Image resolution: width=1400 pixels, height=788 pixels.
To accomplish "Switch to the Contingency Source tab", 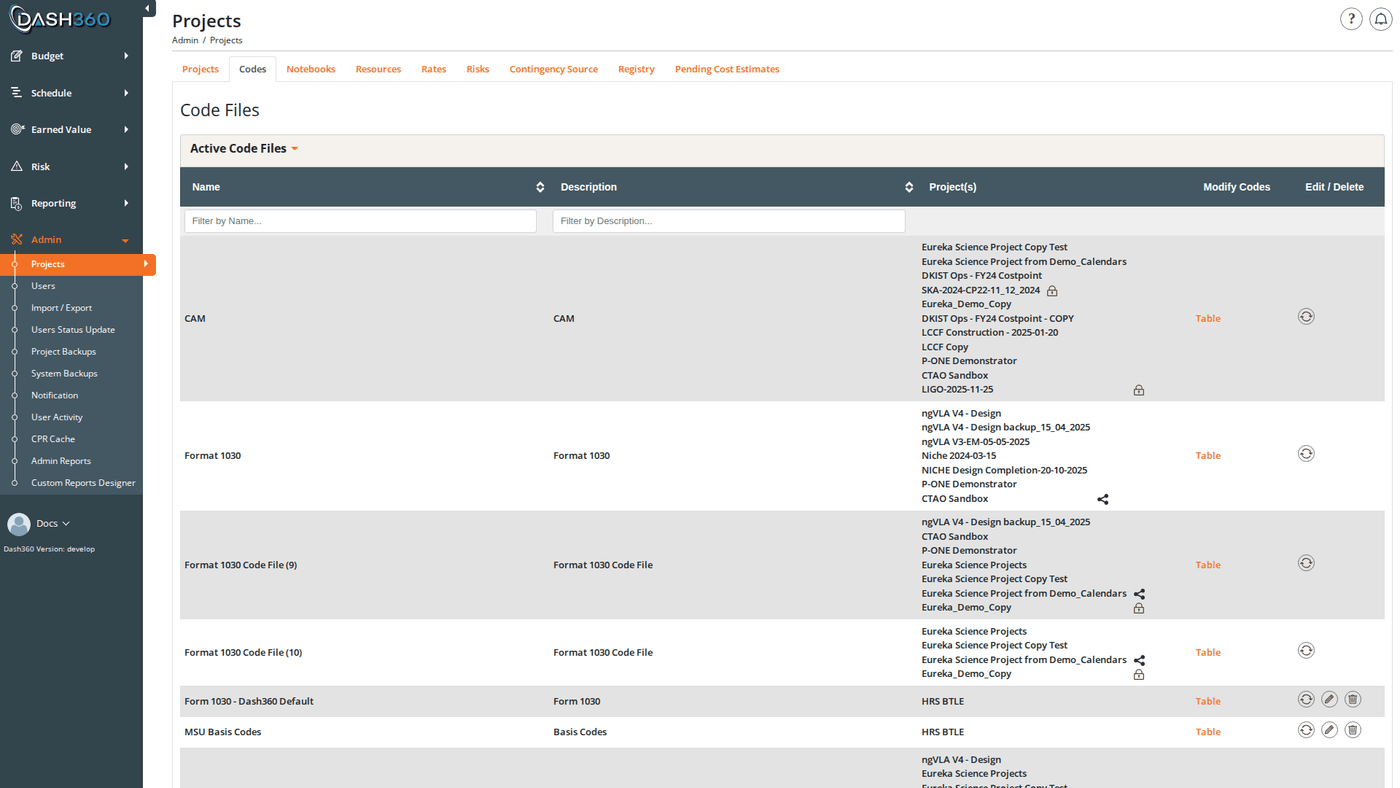I will pyautogui.click(x=554, y=69).
